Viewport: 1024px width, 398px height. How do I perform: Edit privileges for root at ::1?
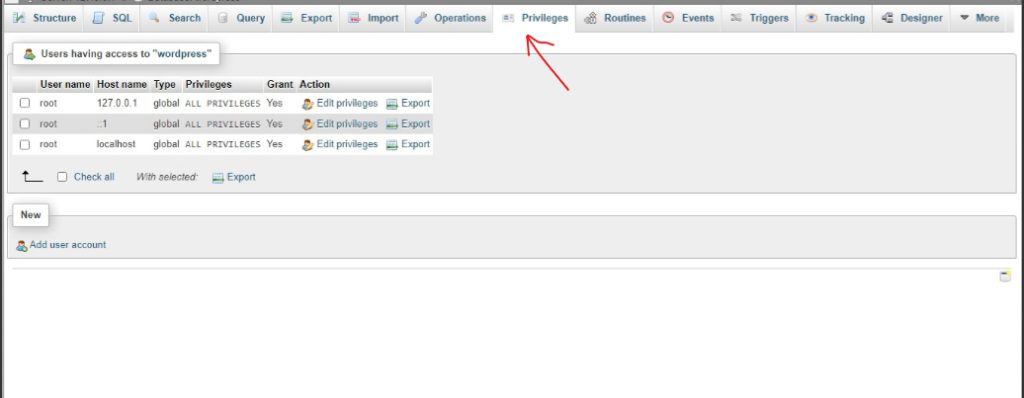coord(340,124)
